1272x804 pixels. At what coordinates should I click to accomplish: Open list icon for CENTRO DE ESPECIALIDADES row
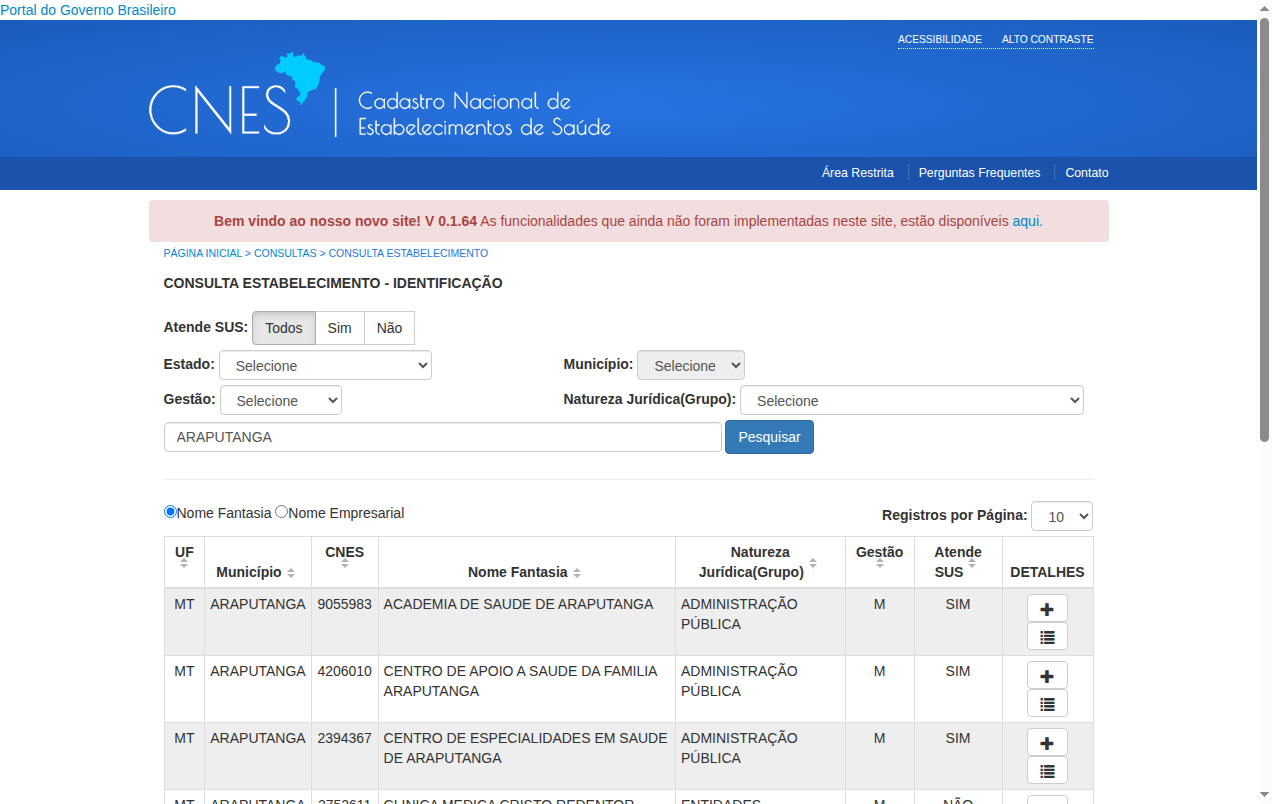(x=1047, y=770)
